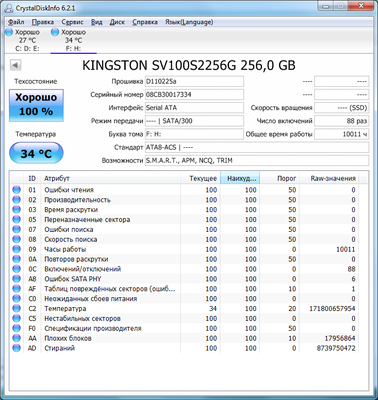This screenshot has height=400, width=378.
Task: Click the Хорошо 100 % health status button
Action: 36,105
